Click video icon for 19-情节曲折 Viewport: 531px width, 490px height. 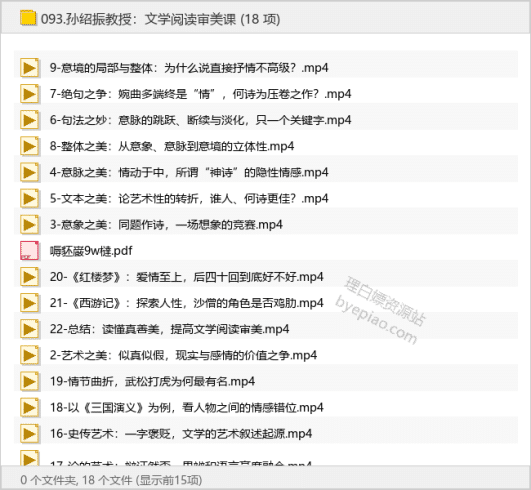[x=29, y=381]
